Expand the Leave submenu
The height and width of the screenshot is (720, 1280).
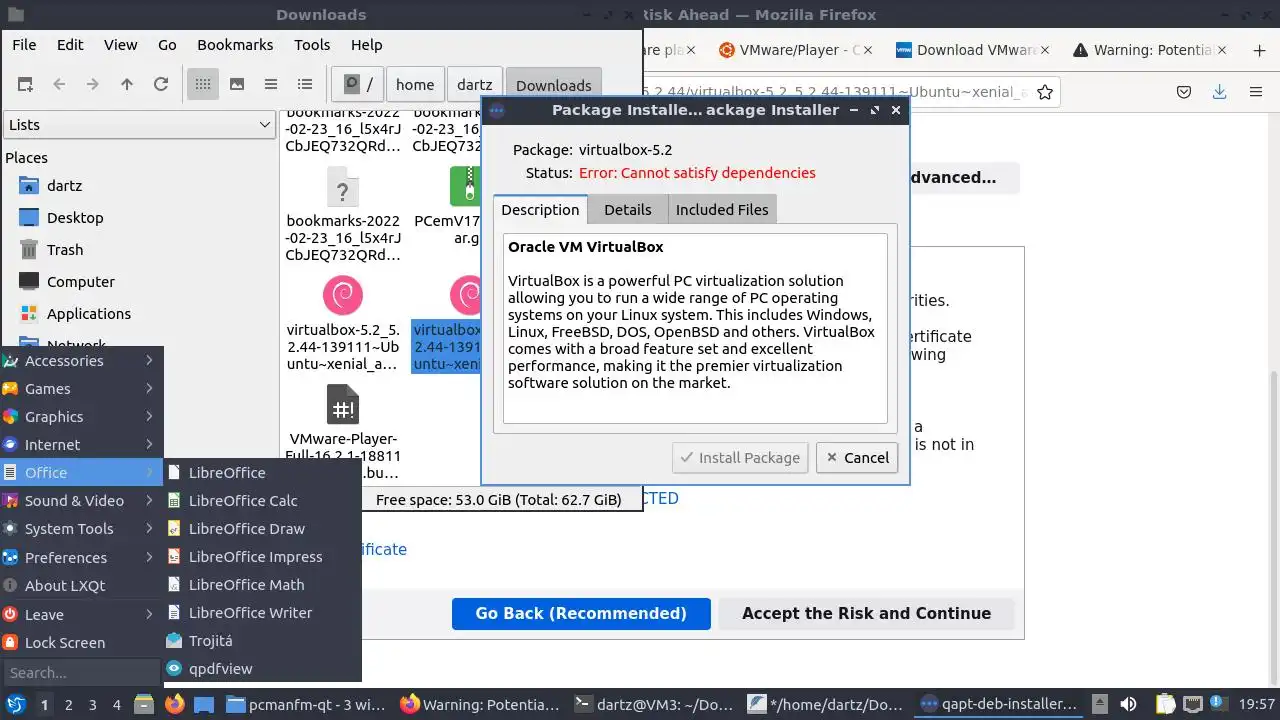click(81, 614)
